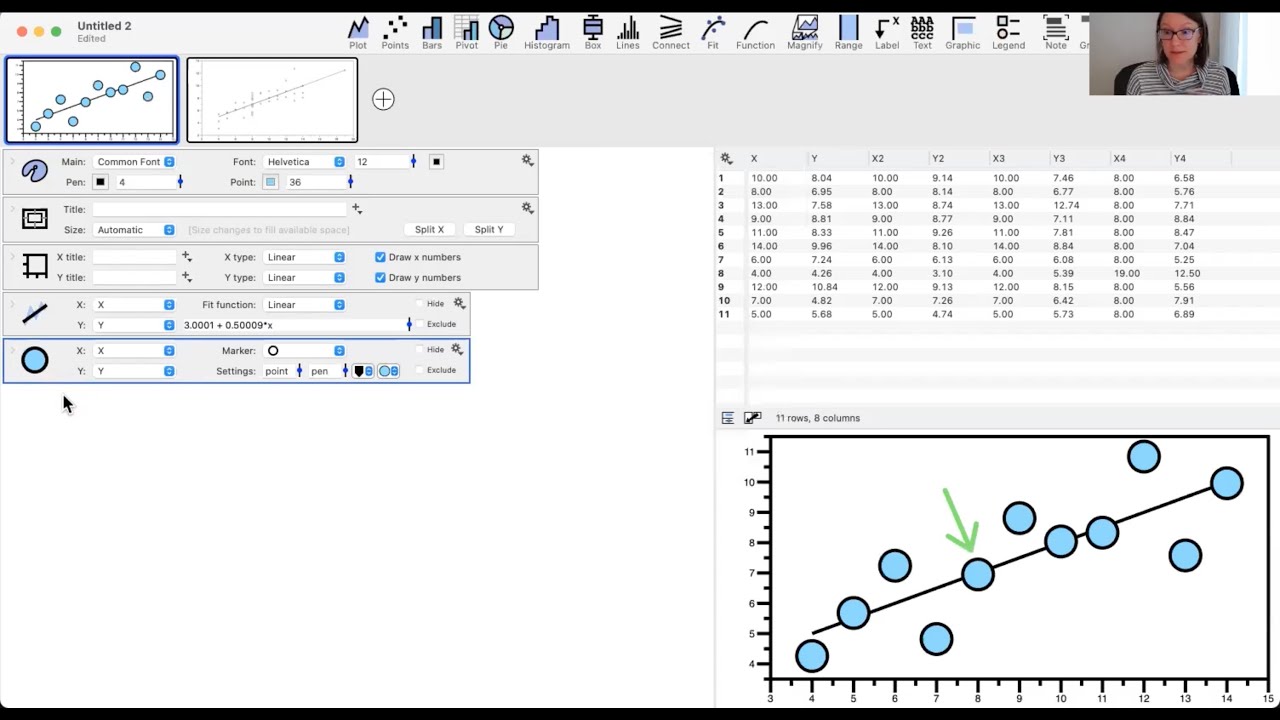Click the canvas Title input field

pos(220,209)
